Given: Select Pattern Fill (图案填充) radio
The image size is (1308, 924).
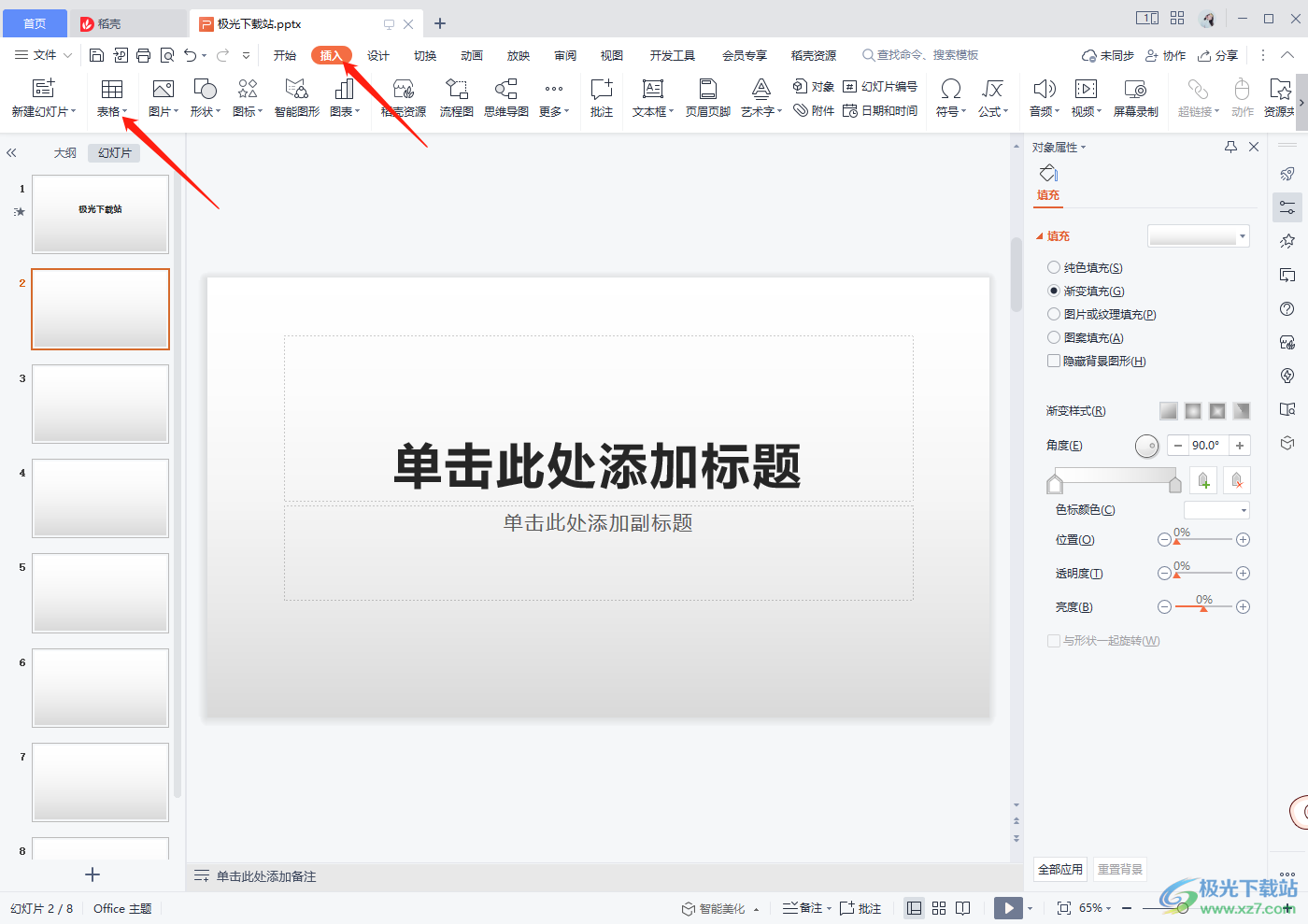Looking at the screenshot, I should [x=1054, y=337].
